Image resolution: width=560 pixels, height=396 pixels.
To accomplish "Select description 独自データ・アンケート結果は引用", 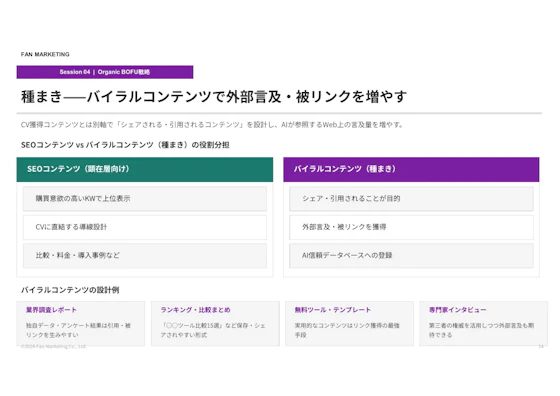I will 78,330.
